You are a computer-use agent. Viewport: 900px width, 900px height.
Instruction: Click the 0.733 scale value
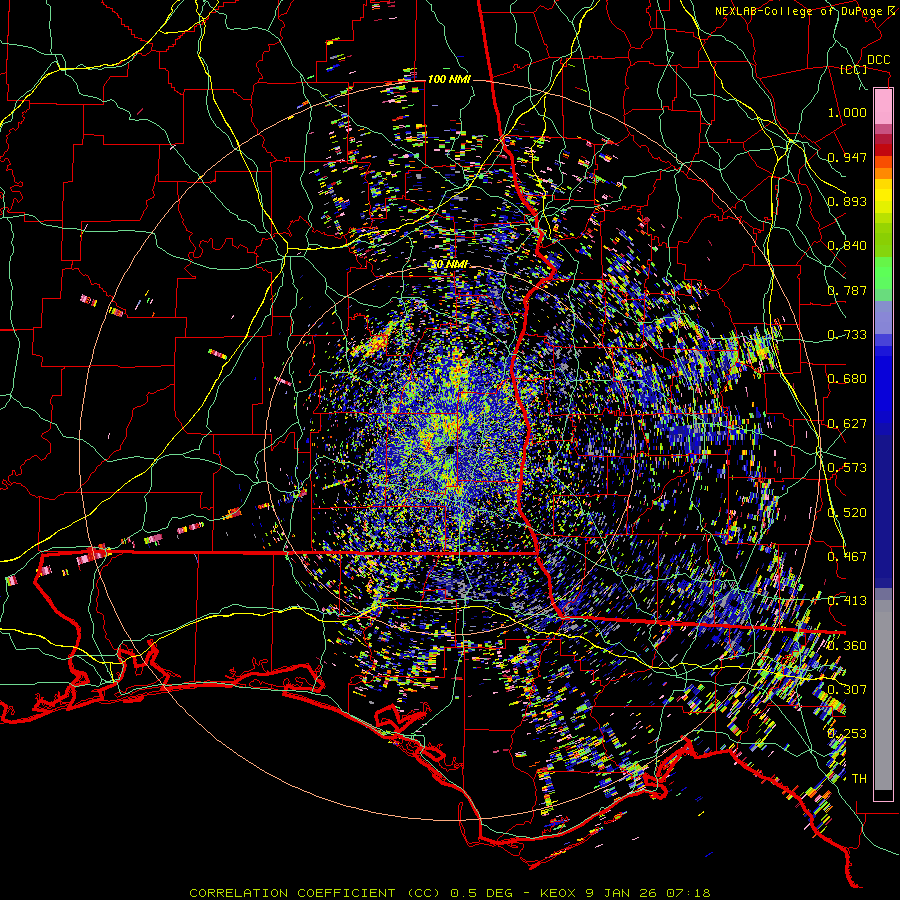pos(847,335)
